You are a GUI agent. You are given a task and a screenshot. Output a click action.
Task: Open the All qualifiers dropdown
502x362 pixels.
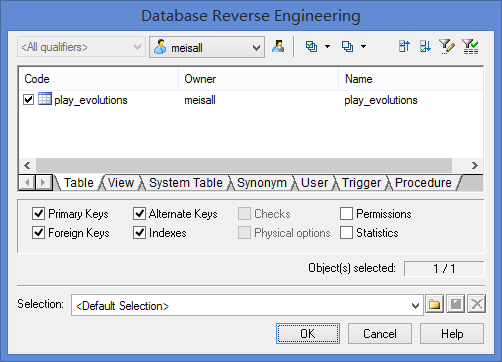81,47
